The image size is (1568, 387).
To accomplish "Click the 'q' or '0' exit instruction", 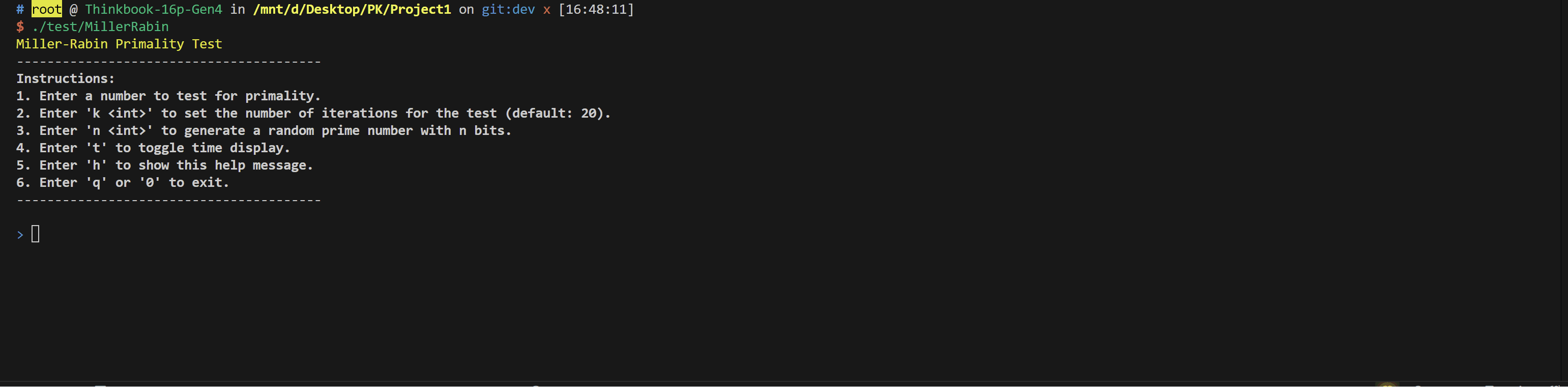I will [122, 183].
